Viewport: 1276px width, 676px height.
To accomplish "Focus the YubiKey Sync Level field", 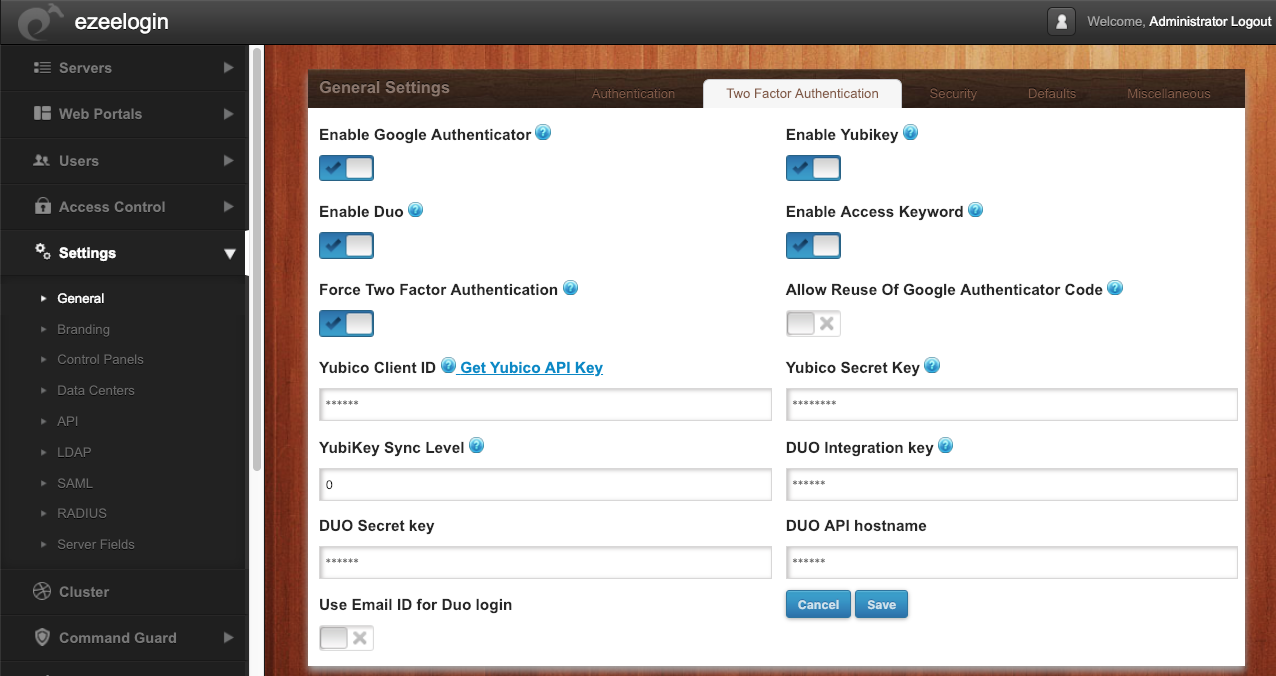I will point(545,484).
